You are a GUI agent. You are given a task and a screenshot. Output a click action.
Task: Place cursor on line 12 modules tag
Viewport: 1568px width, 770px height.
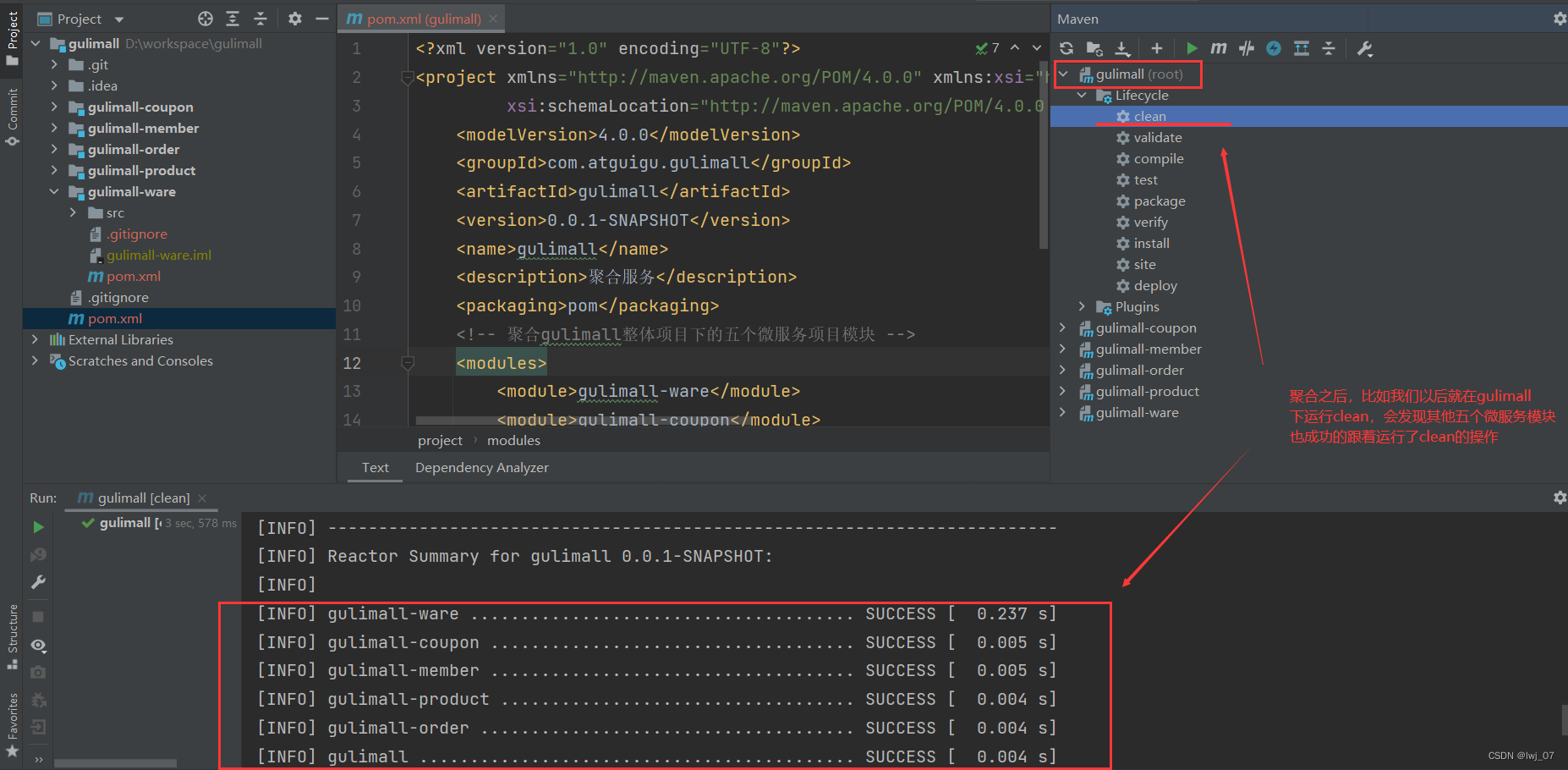[501, 363]
